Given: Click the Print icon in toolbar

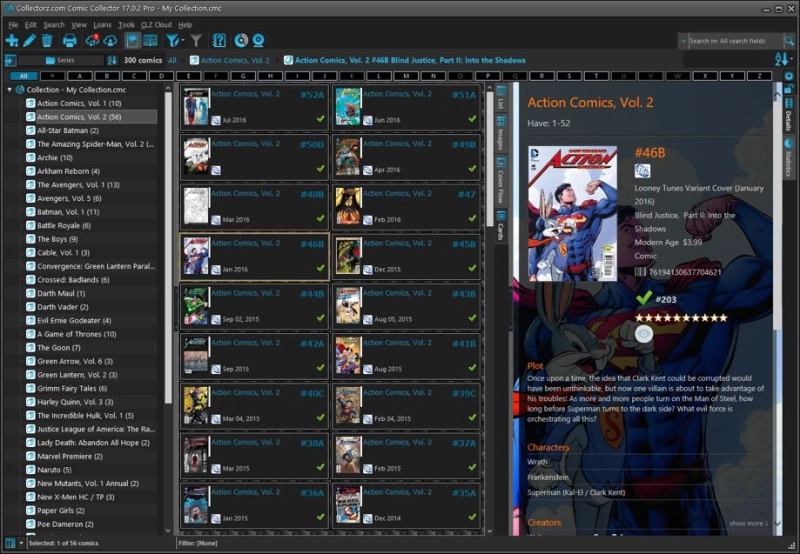Looking at the screenshot, I should click(70, 41).
